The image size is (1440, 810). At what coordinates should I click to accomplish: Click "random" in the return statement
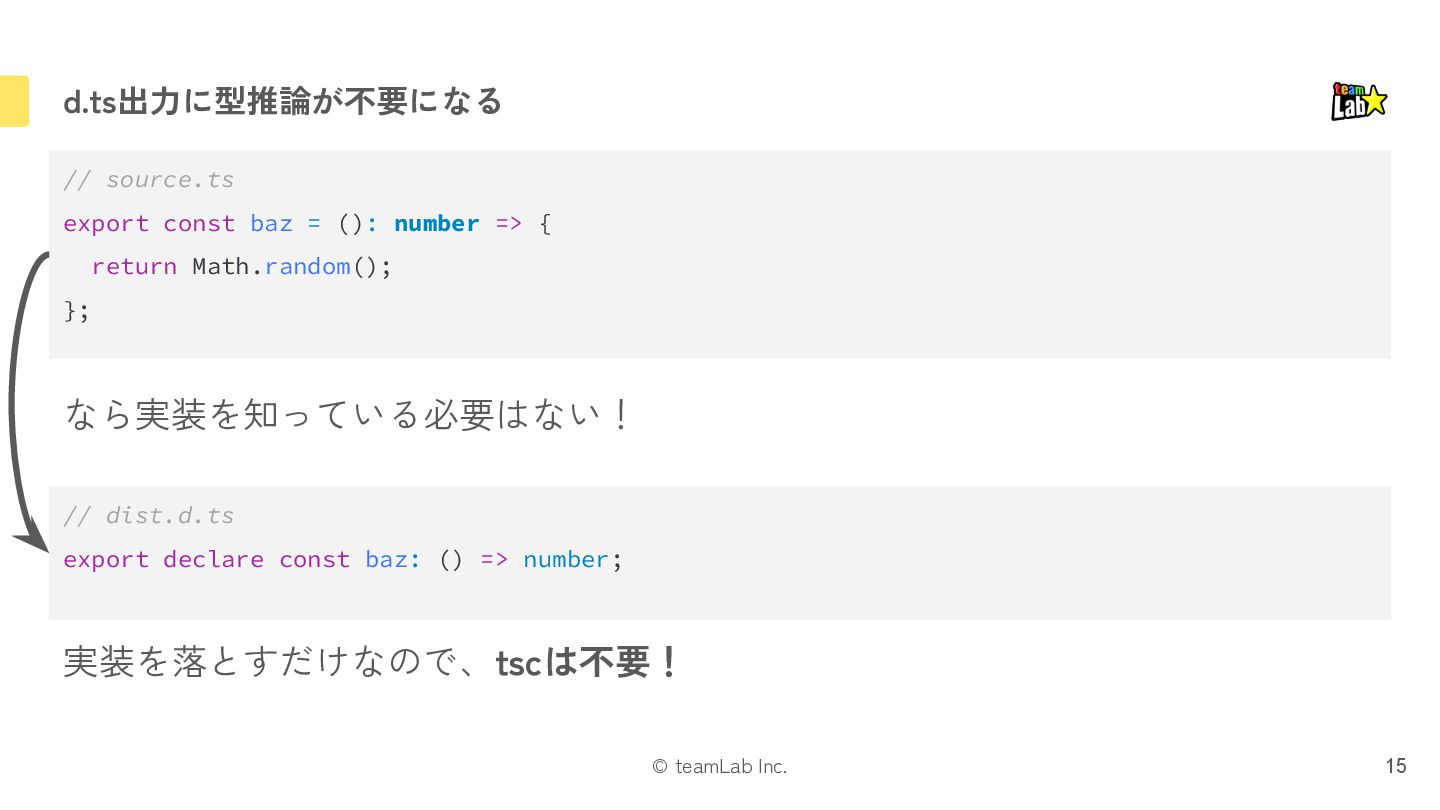pyautogui.click(x=307, y=267)
